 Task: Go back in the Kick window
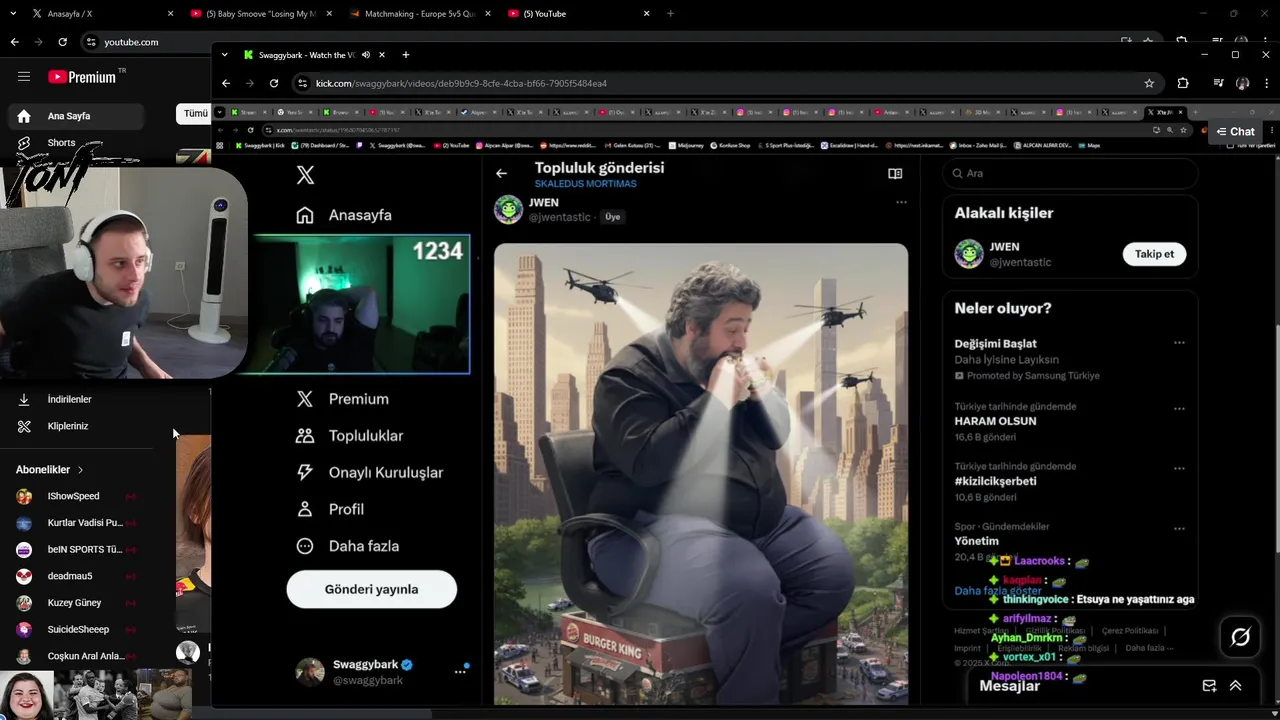(x=226, y=83)
